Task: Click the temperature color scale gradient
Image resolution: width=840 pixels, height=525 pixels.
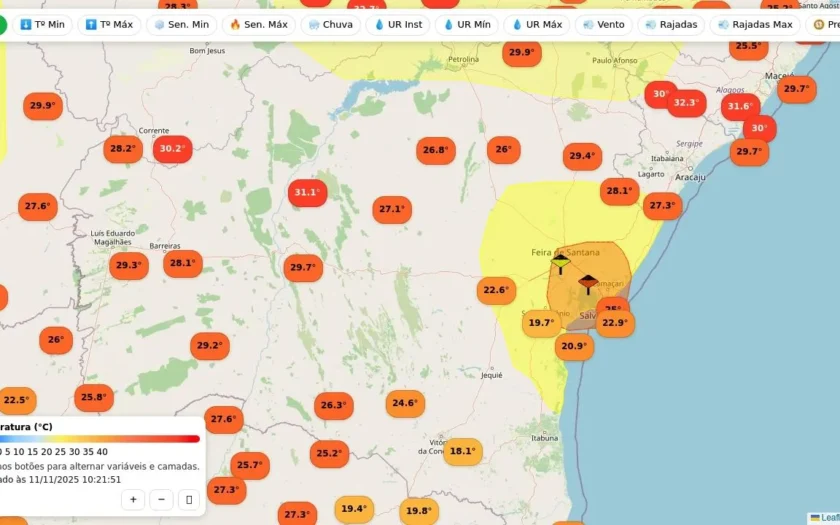Action: [x=100, y=439]
